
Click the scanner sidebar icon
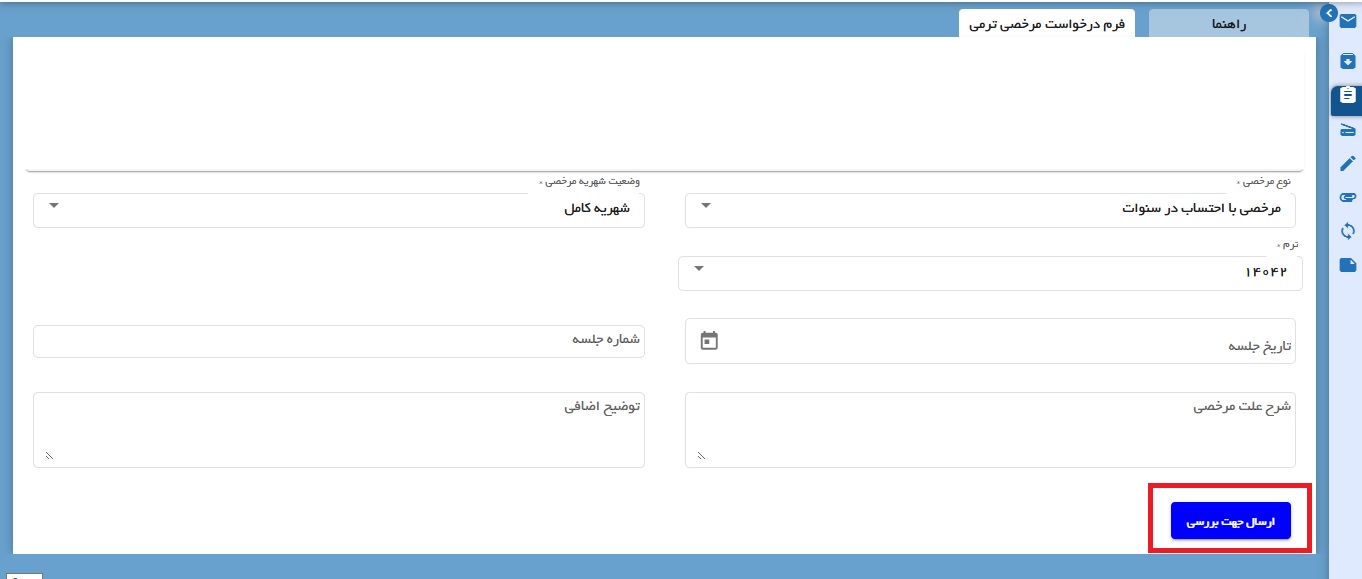pos(1348,130)
